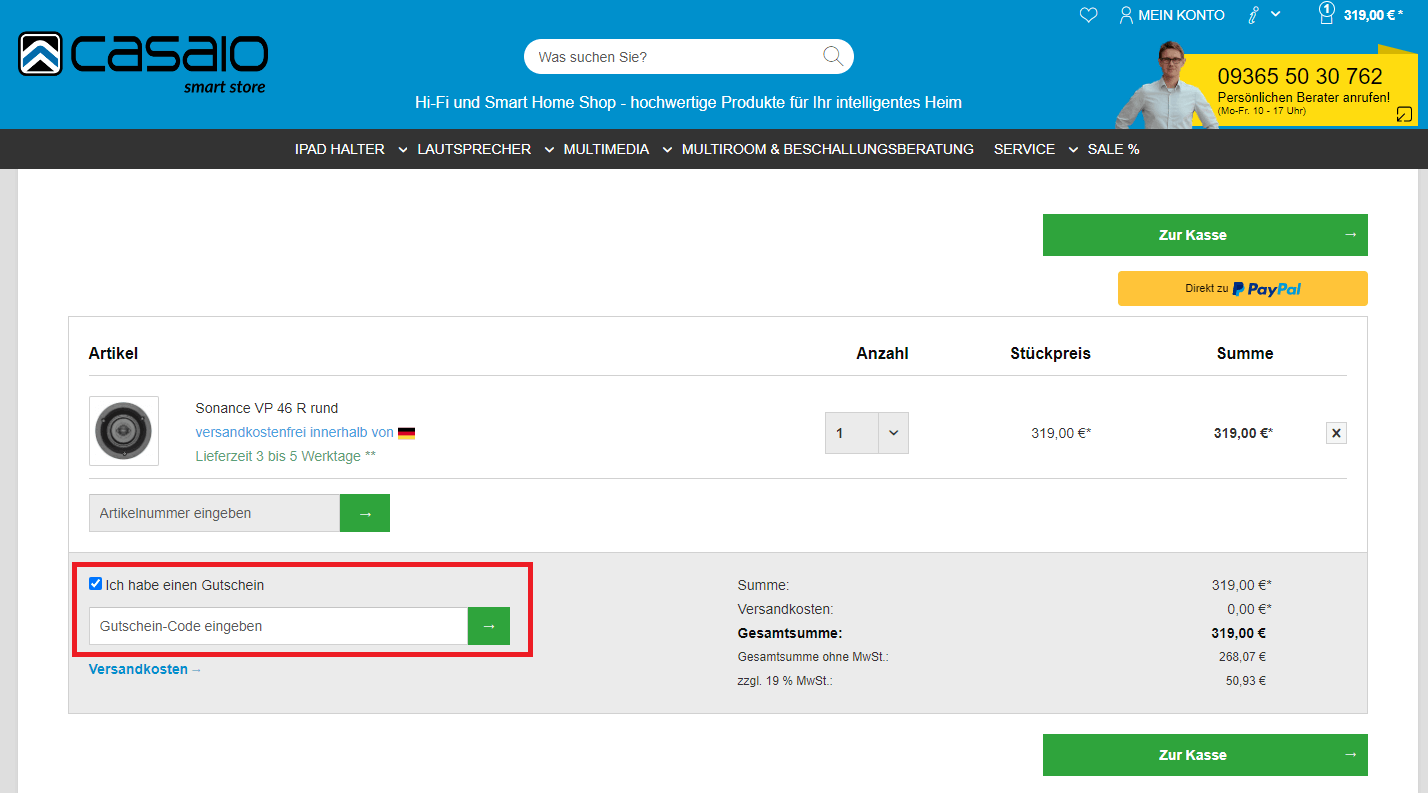Open LAUTSPRECHER menu
Screen dimensions: 1428x793
point(474,149)
